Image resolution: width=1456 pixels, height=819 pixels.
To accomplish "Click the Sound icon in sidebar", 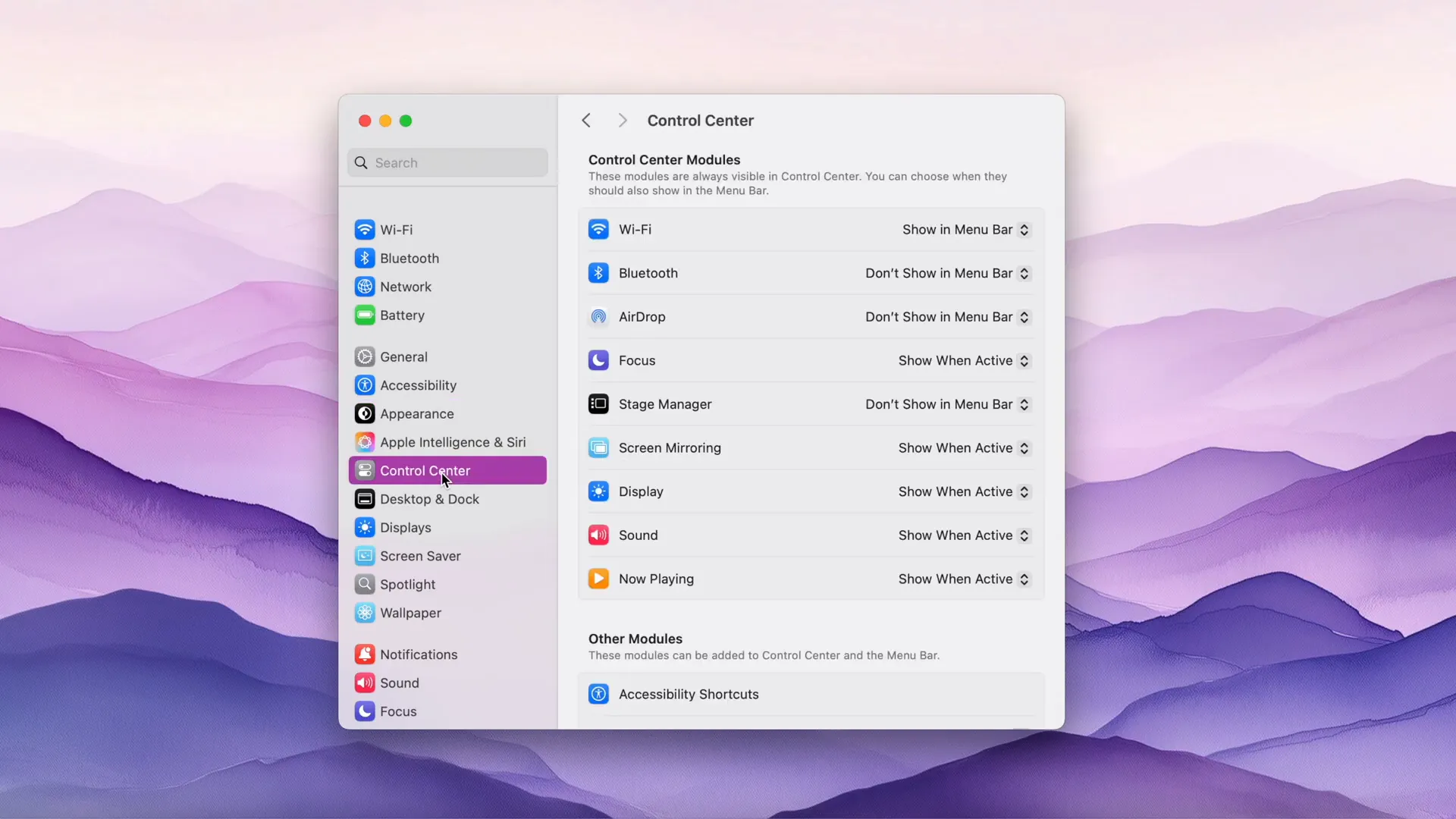I will point(365,683).
